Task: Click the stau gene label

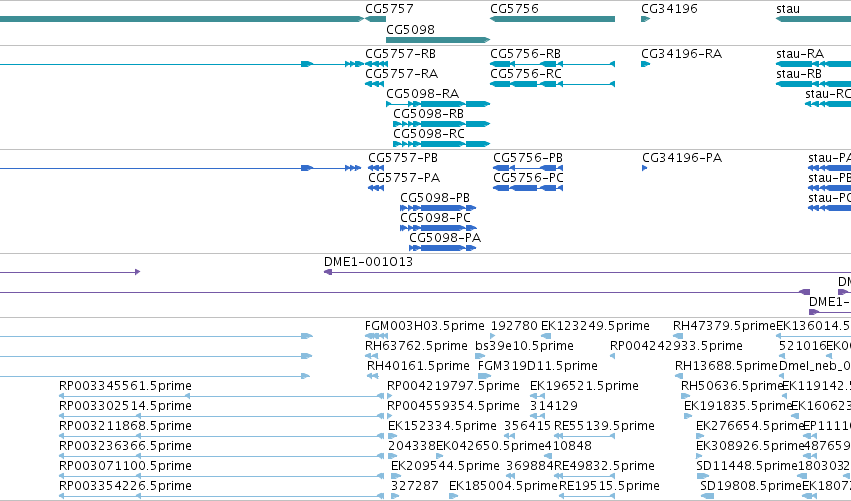Action: click(788, 9)
